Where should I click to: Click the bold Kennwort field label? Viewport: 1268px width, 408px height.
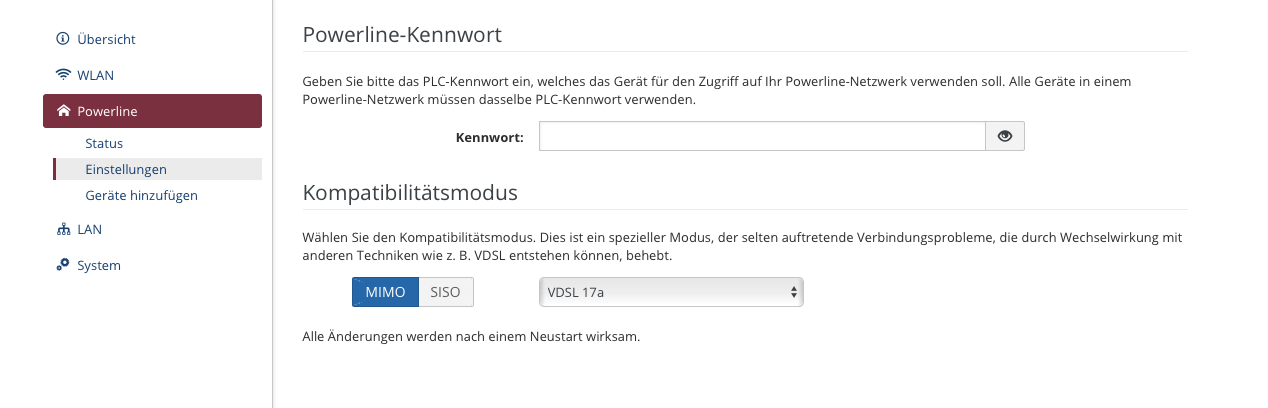coord(489,137)
